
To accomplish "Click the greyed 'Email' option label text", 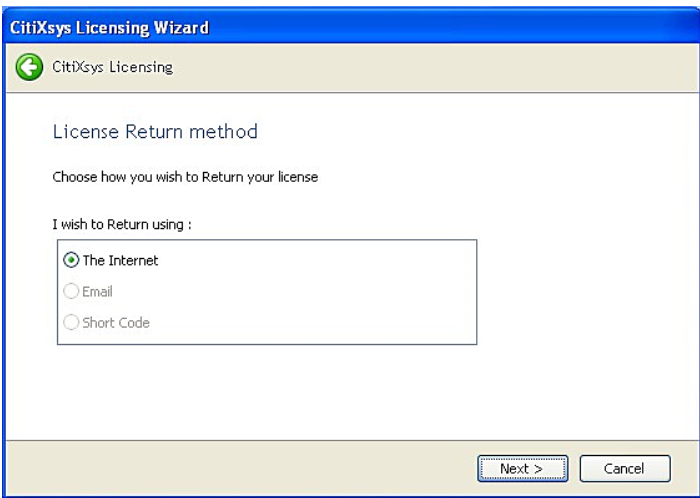I will tap(97, 291).
